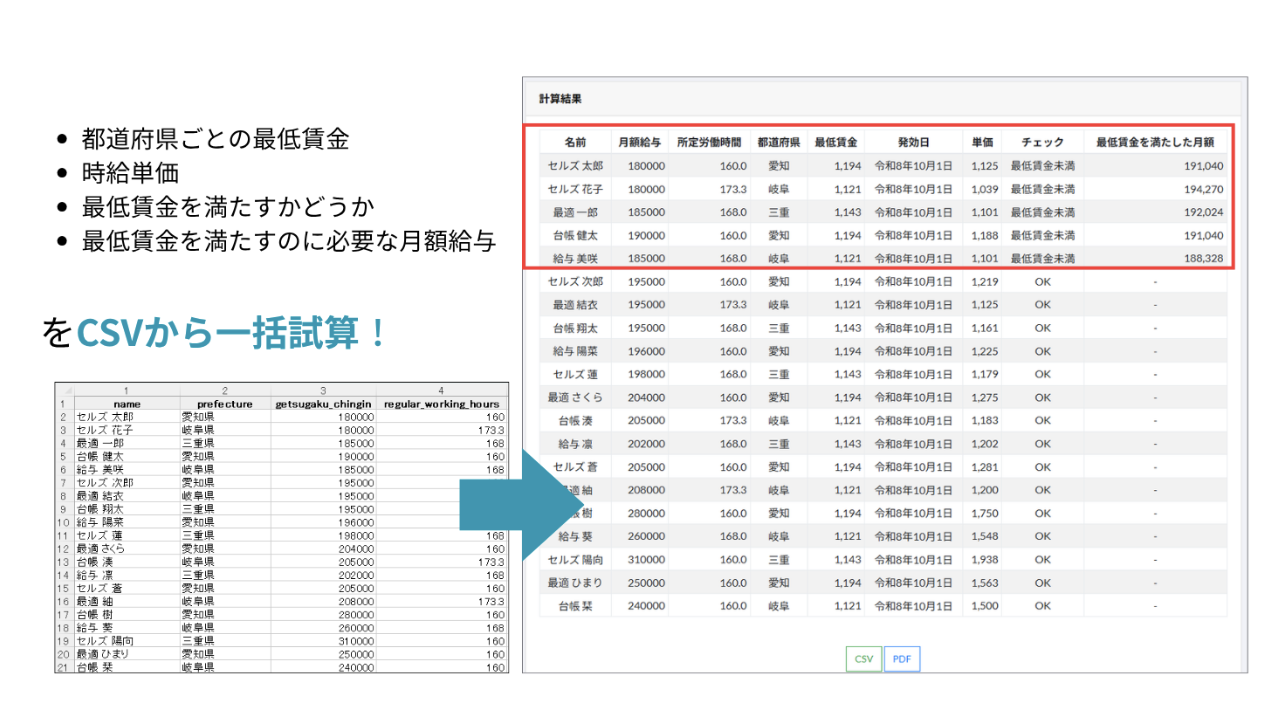1272x710 pixels.
Task: Click unit price 1,548 in results
Action: pyautogui.click(x=984, y=536)
